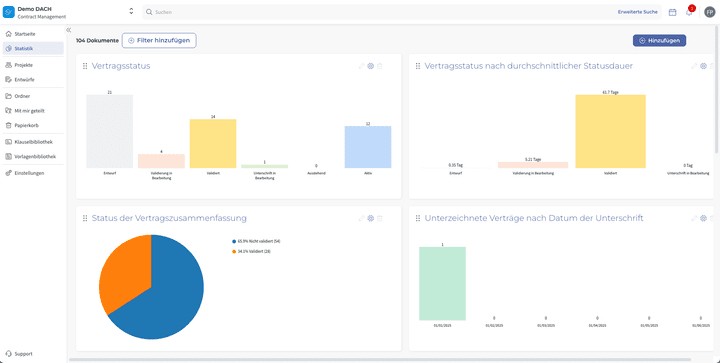720x363 pixels.
Task: Click the horizontal scrollbar at bottom
Action: (x=380, y=360)
